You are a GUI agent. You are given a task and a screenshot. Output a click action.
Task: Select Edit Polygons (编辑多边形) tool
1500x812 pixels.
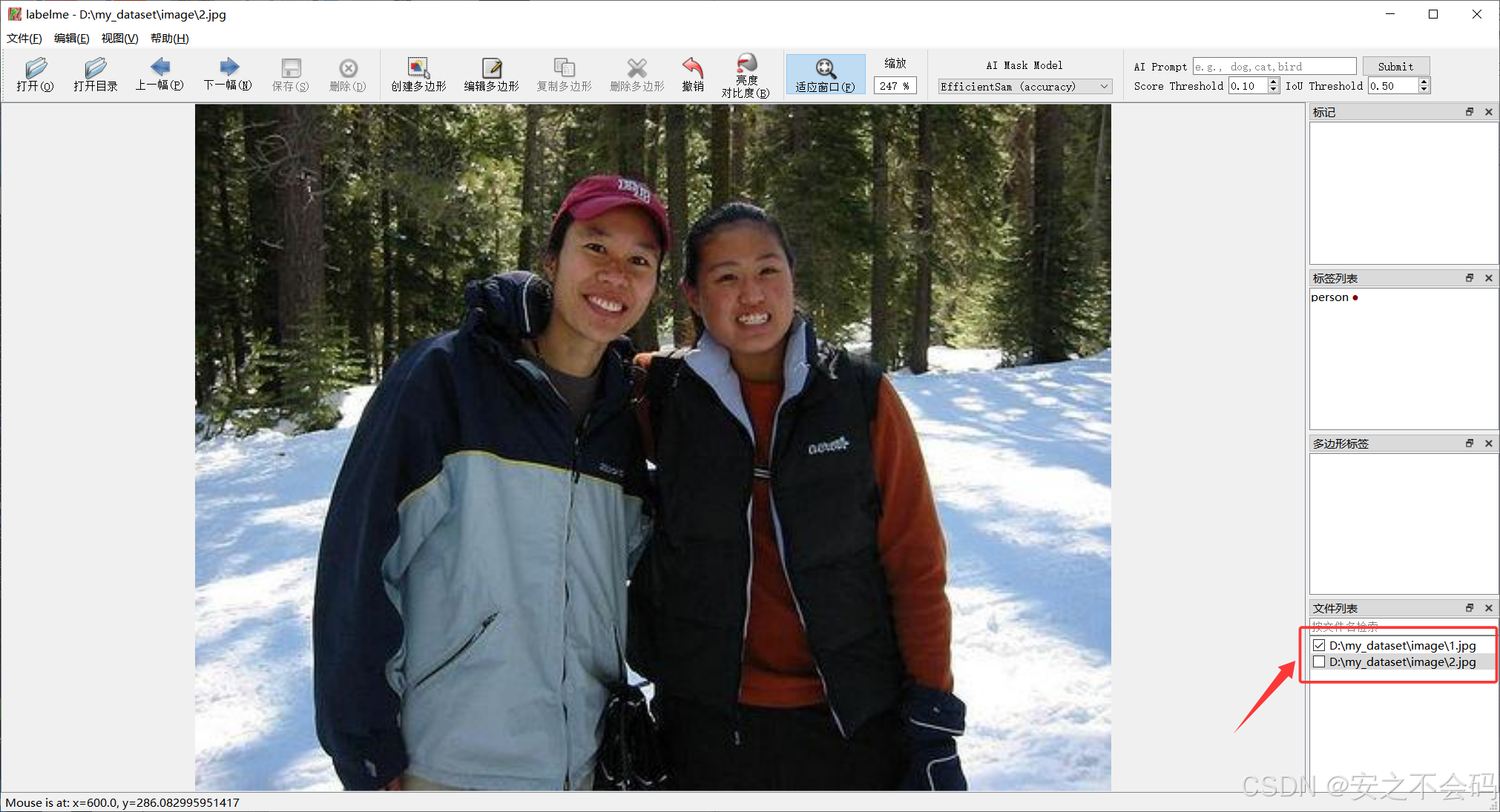[x=491, y=69]
